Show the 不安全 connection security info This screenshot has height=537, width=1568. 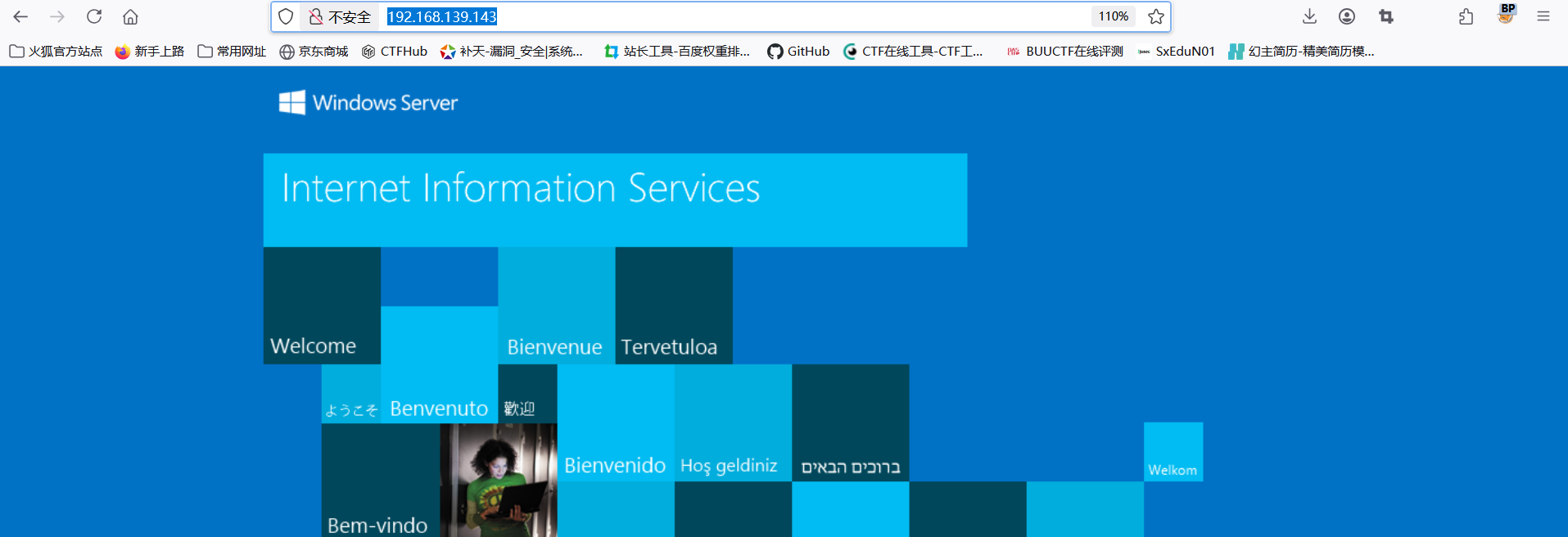(x=339, y=16)
